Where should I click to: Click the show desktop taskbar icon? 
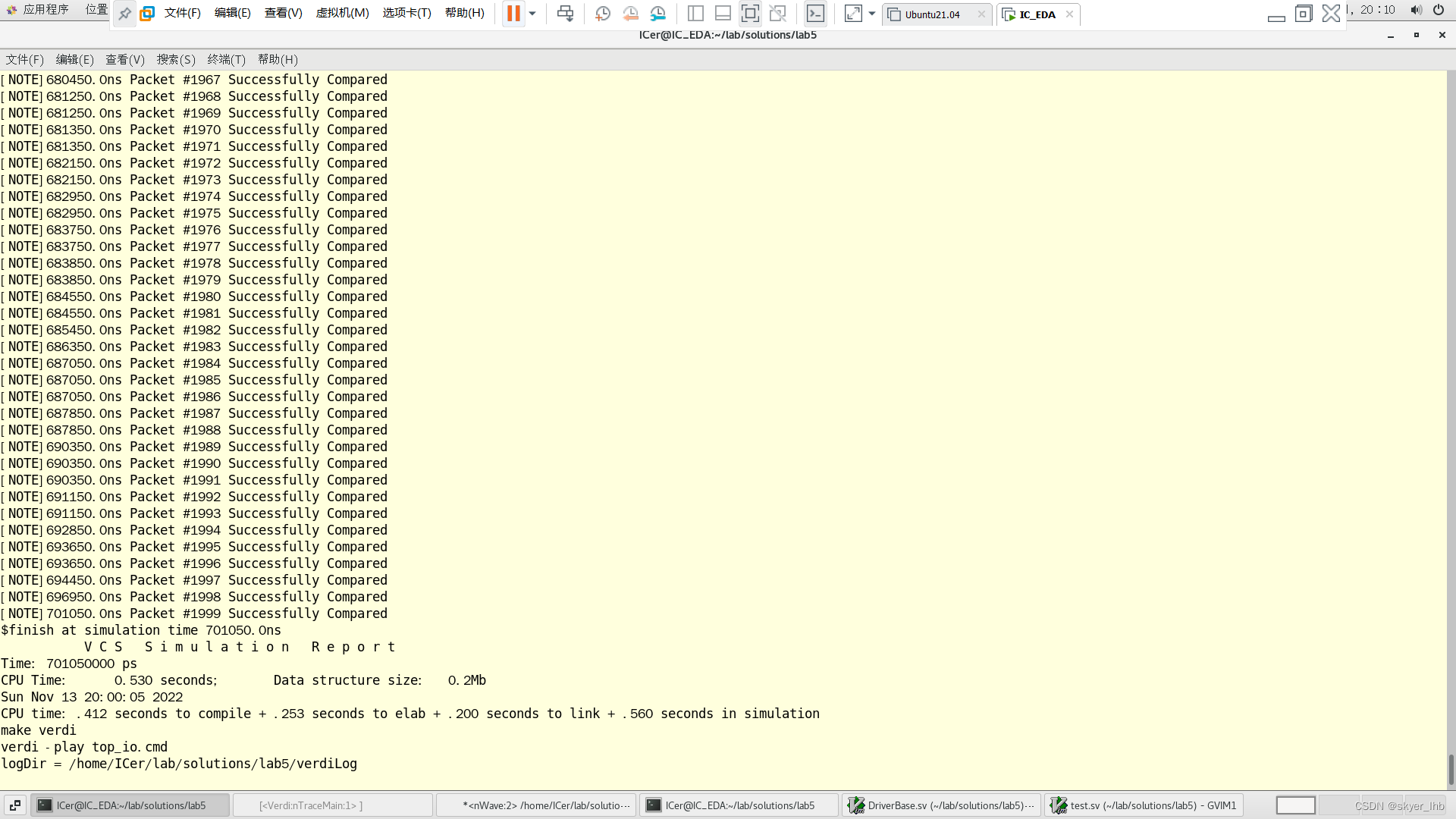[x=14, y=805]
